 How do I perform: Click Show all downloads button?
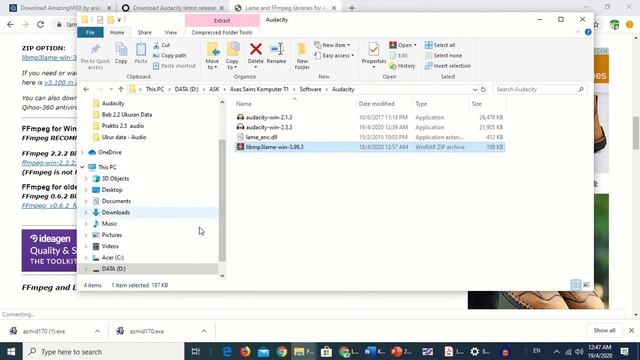[x=604, y=330]
